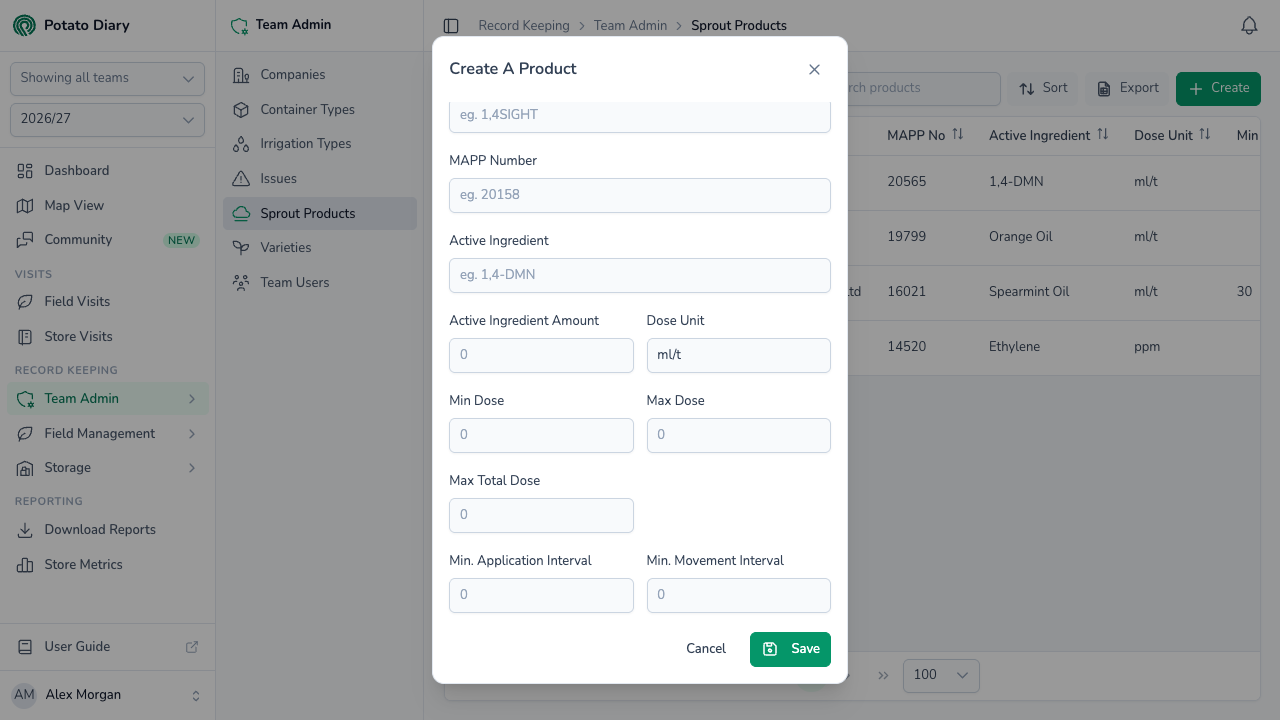Click the Active Ingredient Amount field
The image size is (1280, 720).
click(x=541, y=355)
